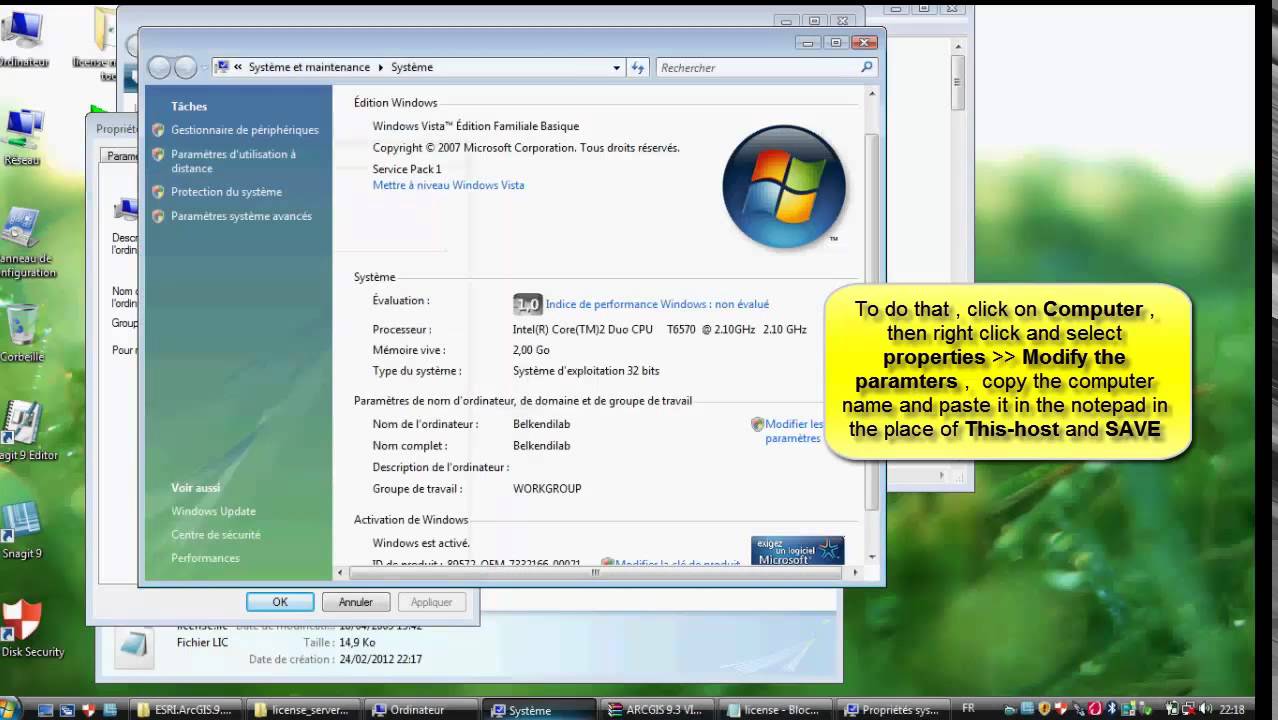Click the magnifier icon in Rechercher box
Screen dimensions: 1278x720
[x=866, y=67]
